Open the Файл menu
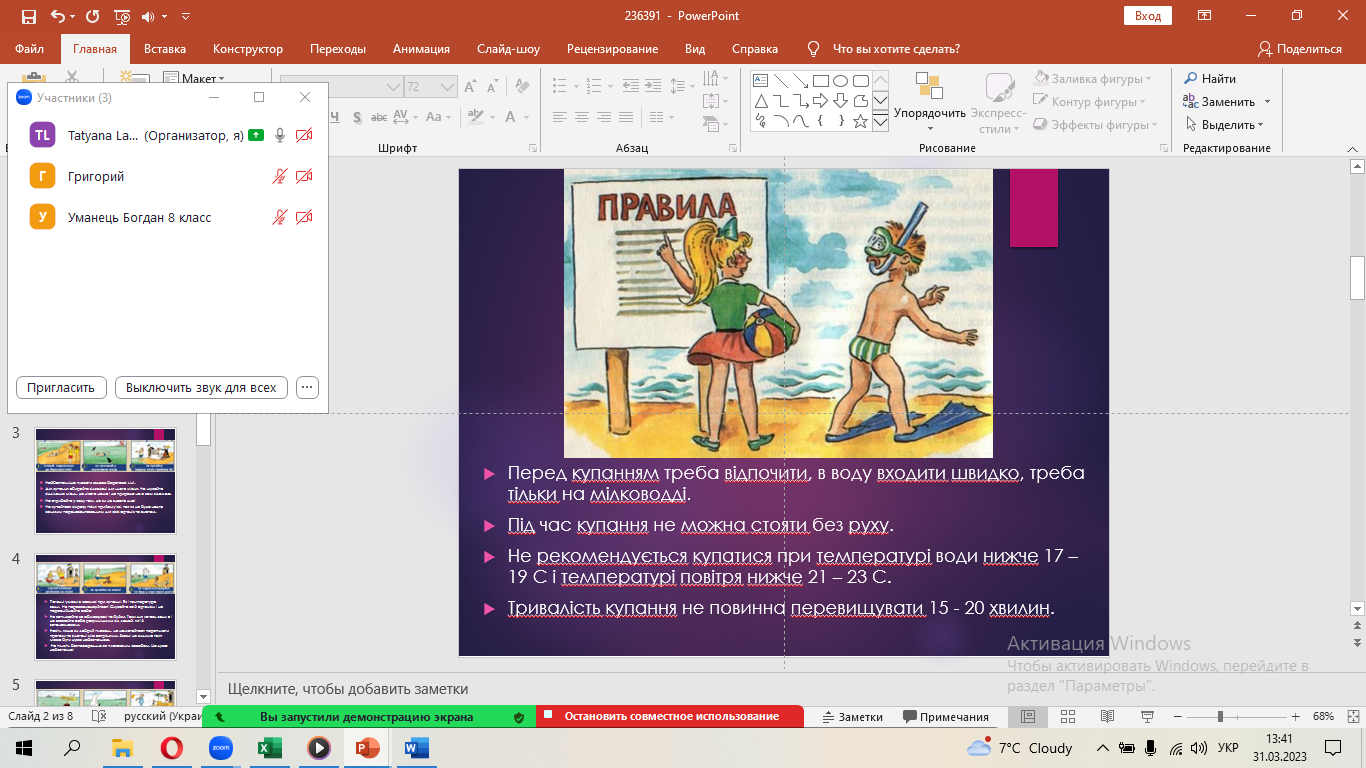The width and height of the screenshot is (1366, 768). pos(29,49)
